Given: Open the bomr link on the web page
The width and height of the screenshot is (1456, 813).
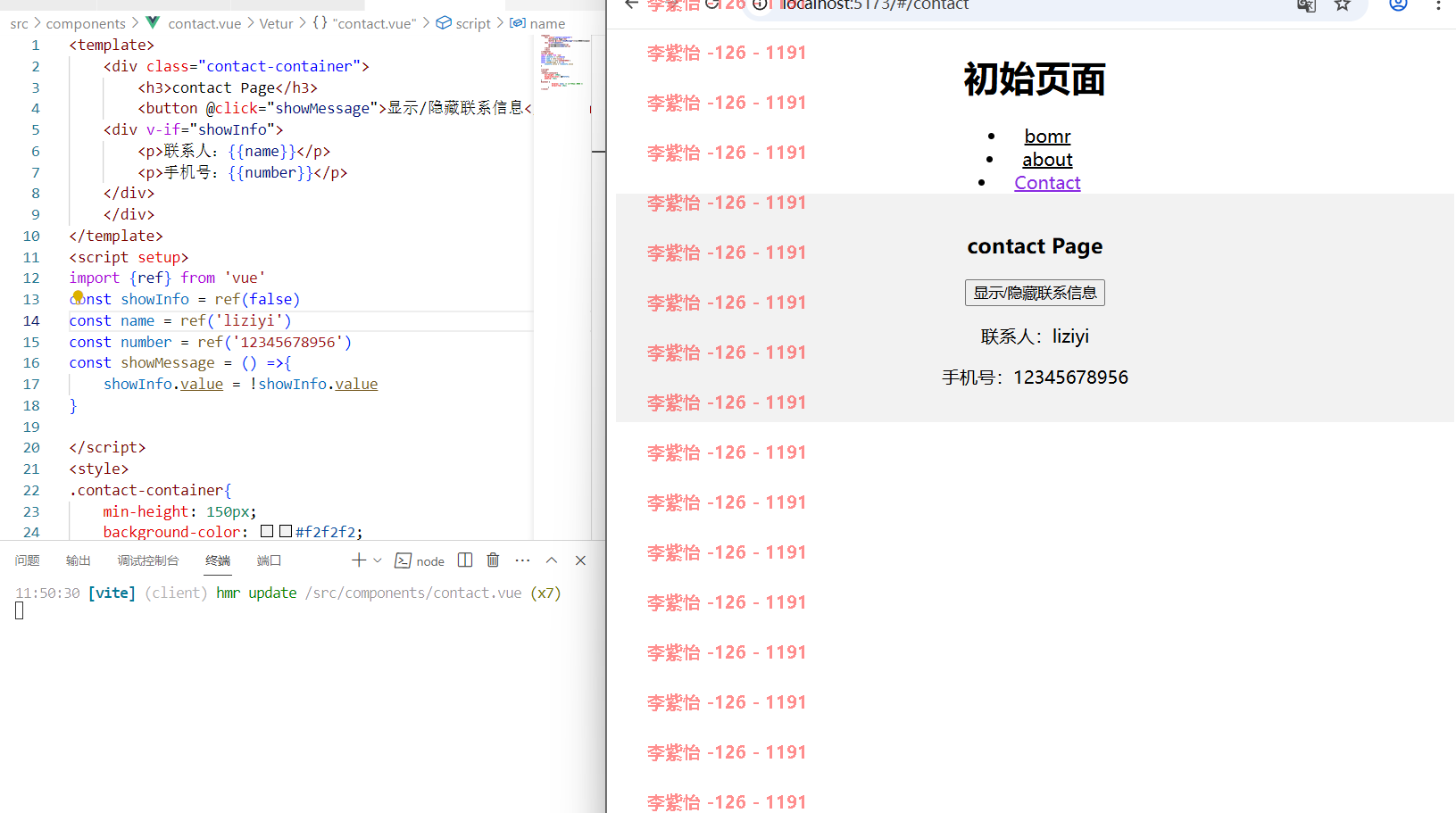Looking at the screenshot, I should [x=1047, y=137].
